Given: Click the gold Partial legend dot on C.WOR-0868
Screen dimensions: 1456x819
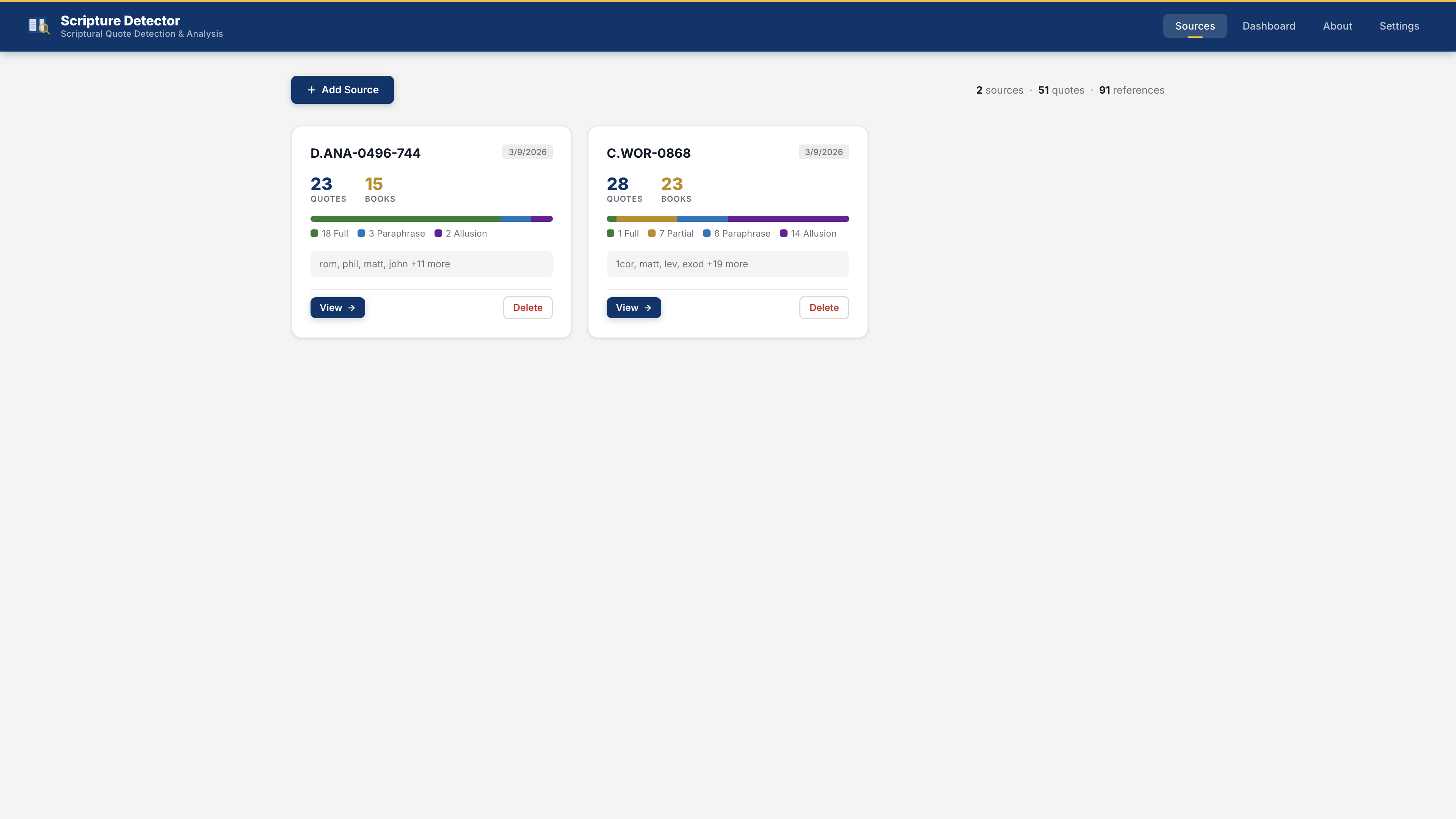Looking at the screenshot, I should pyautogui.click(x=652, y=233).
